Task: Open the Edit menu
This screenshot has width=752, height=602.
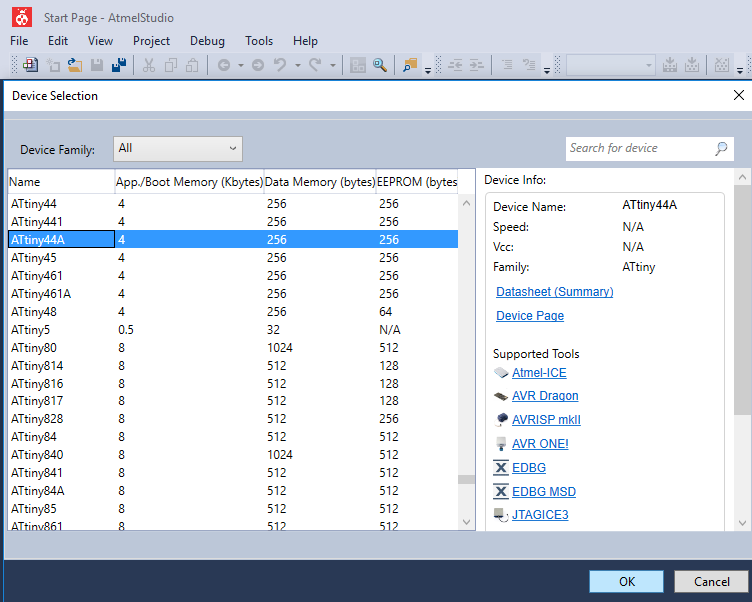Action: [58, 41]
